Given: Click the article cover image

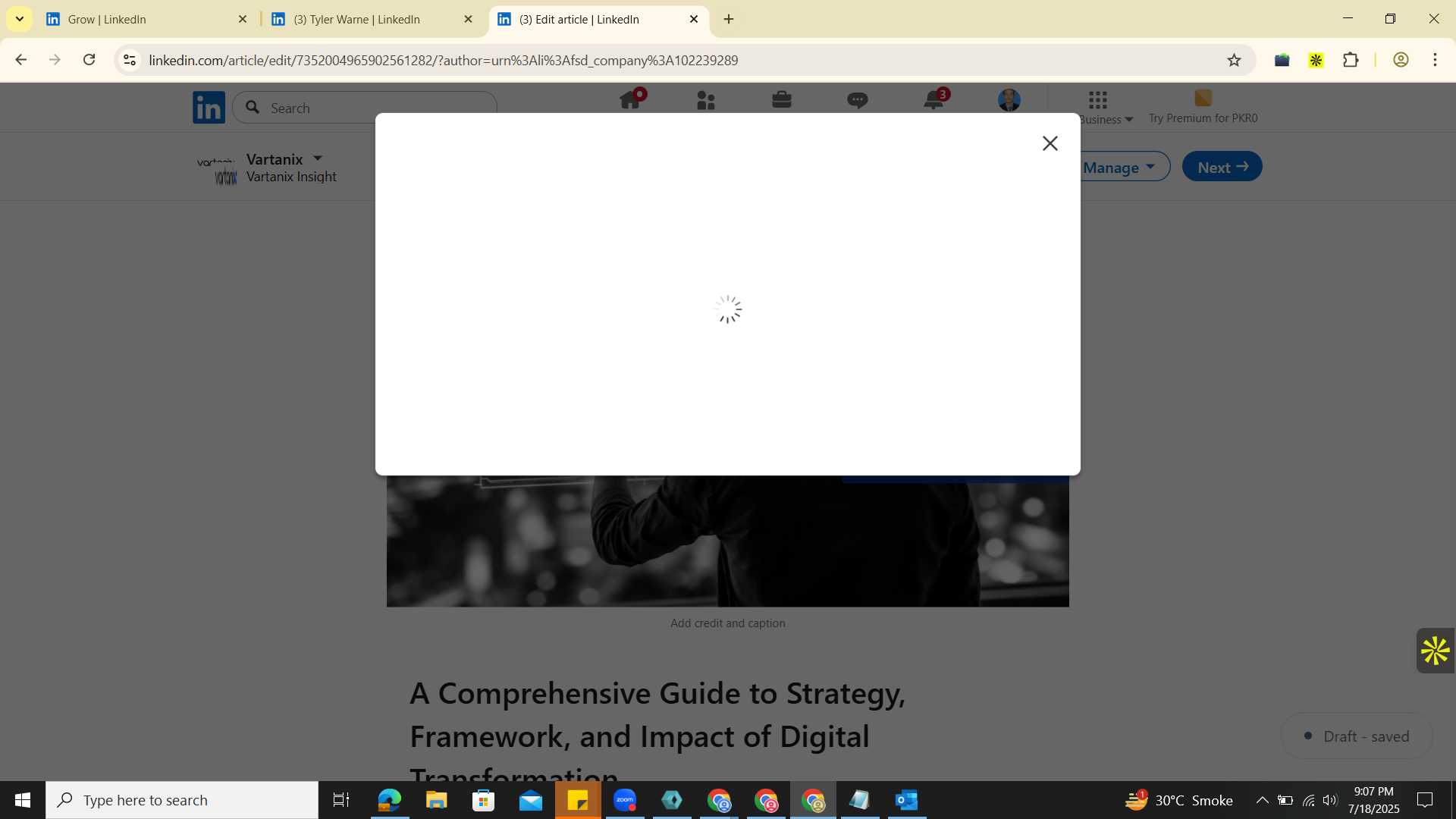Looking at the screenshot, I should [x=728, y=541].
